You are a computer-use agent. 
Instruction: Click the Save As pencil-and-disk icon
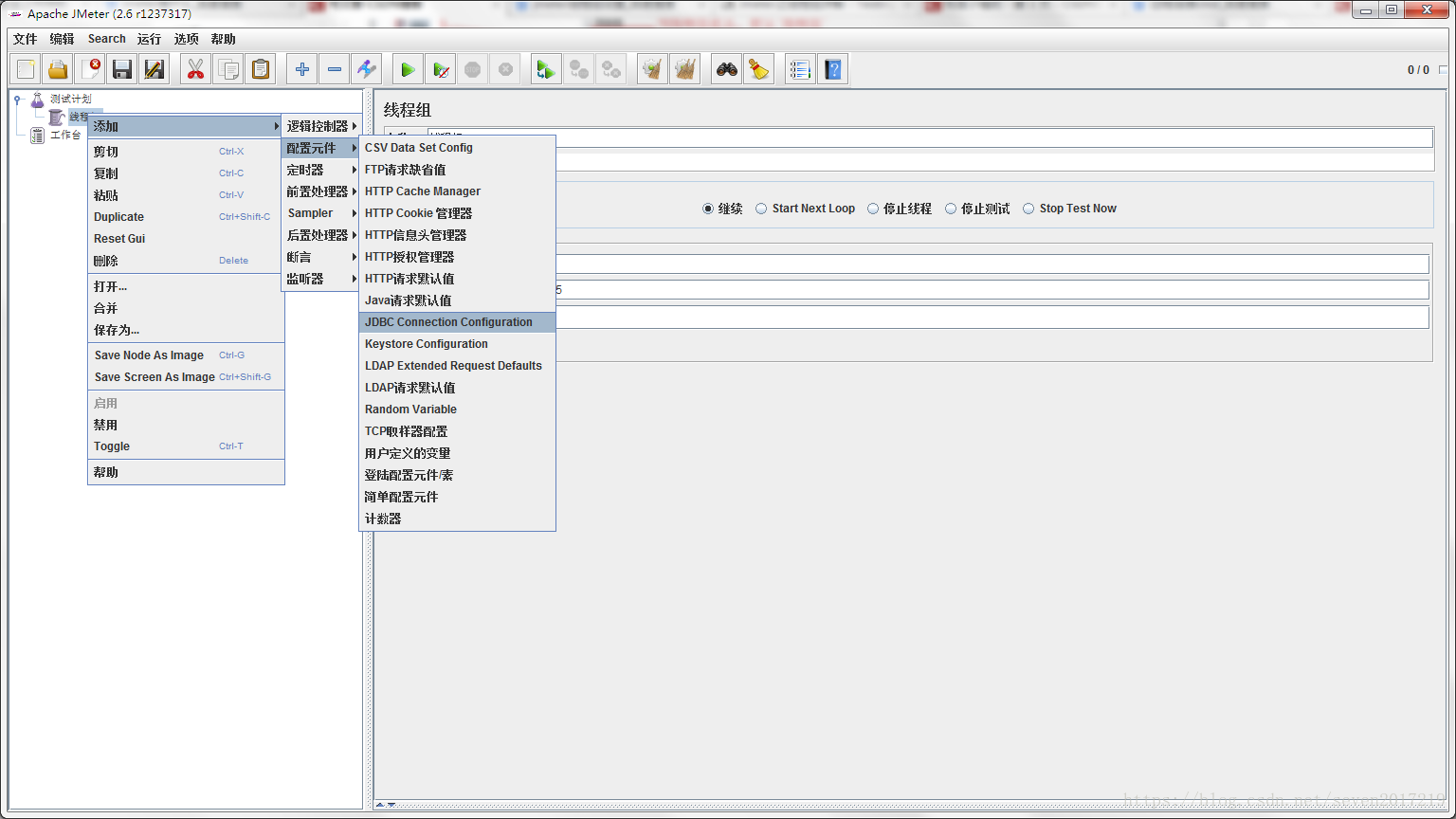click(155, 69)
